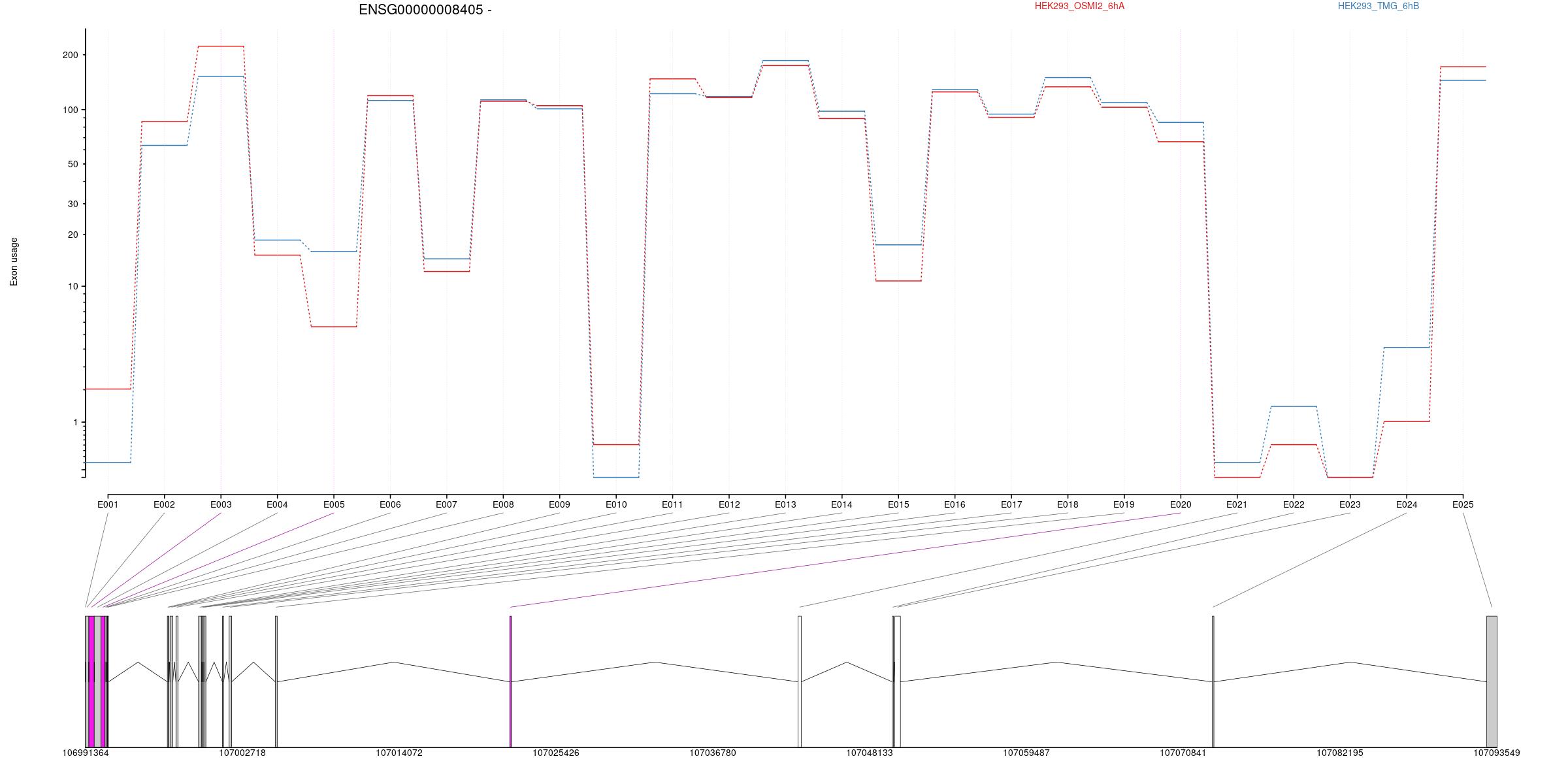Click the y-axis tick label 50
The image size is (1568, 784).
tap(73, 165)
